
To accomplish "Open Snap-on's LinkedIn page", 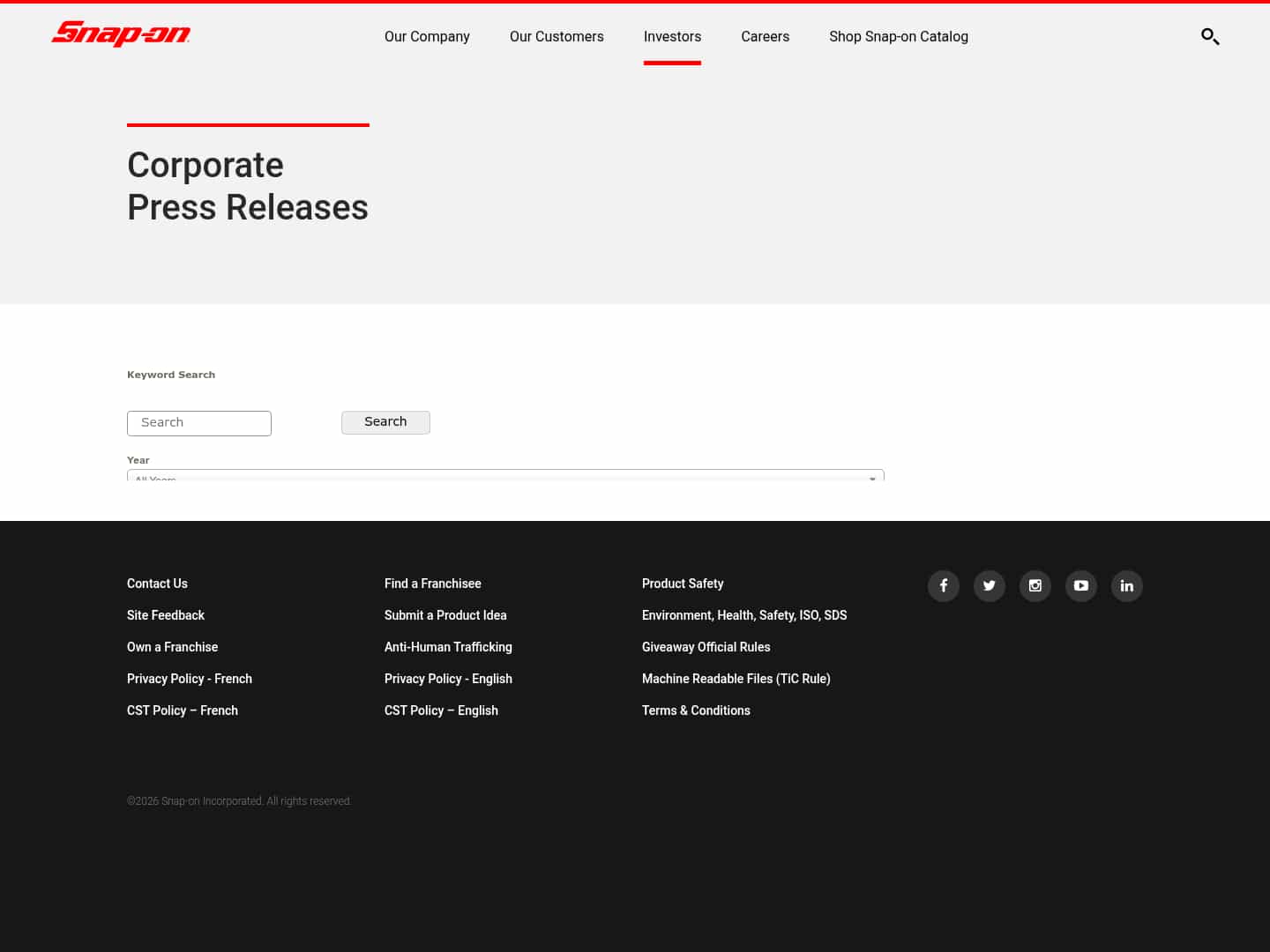I will tap(1127, 586).
